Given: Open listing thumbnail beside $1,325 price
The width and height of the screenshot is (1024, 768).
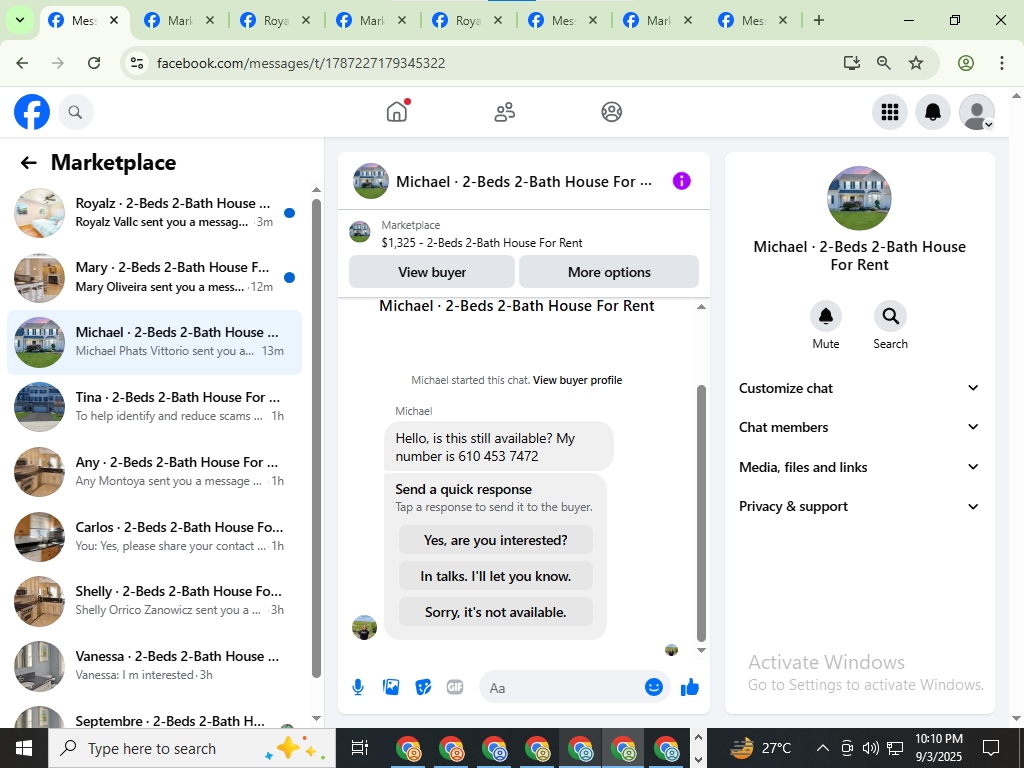Looking at the screenshot, I should click(x=360, y=232).
